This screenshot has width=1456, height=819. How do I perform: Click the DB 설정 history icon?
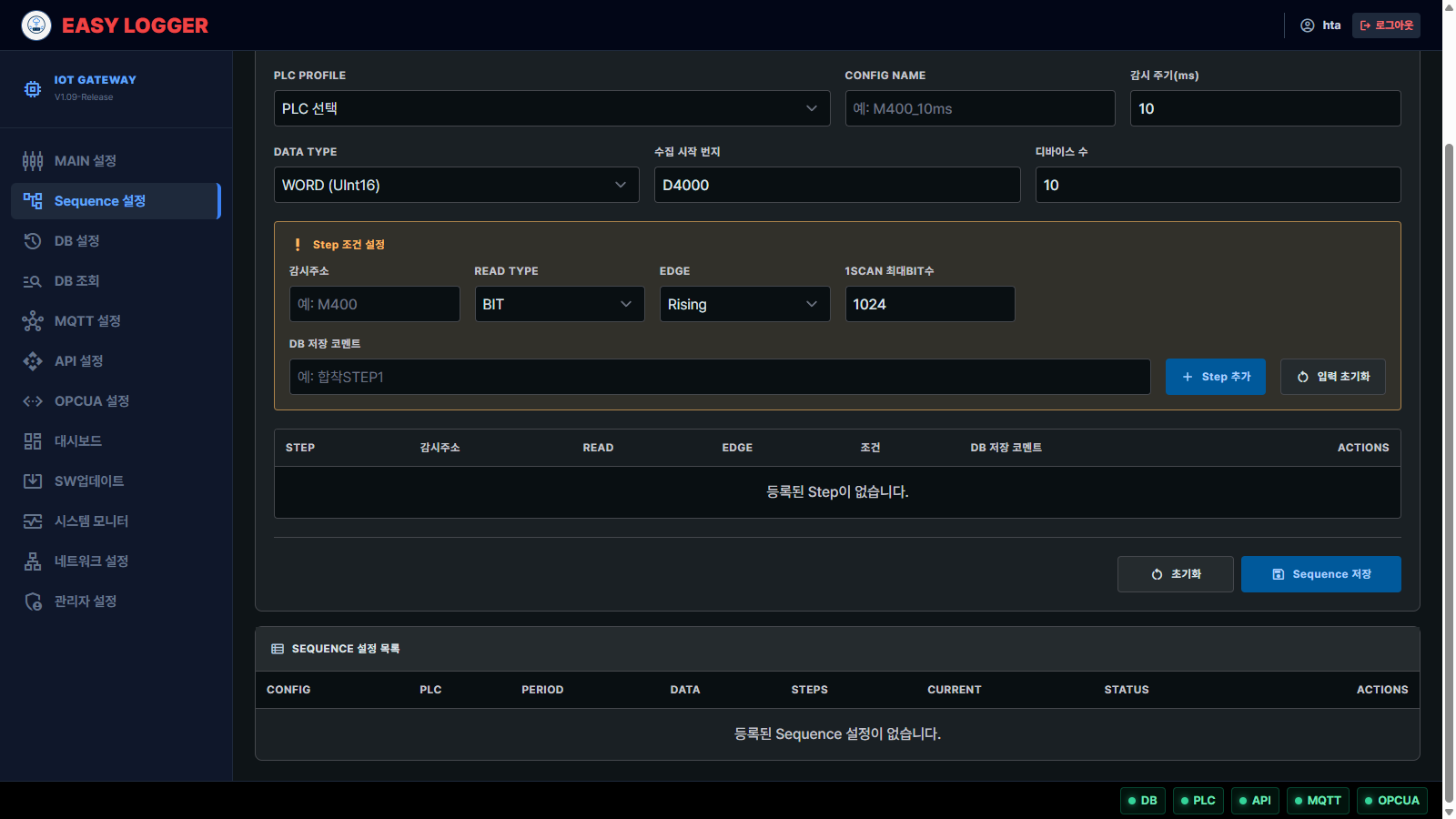point(33,241)
